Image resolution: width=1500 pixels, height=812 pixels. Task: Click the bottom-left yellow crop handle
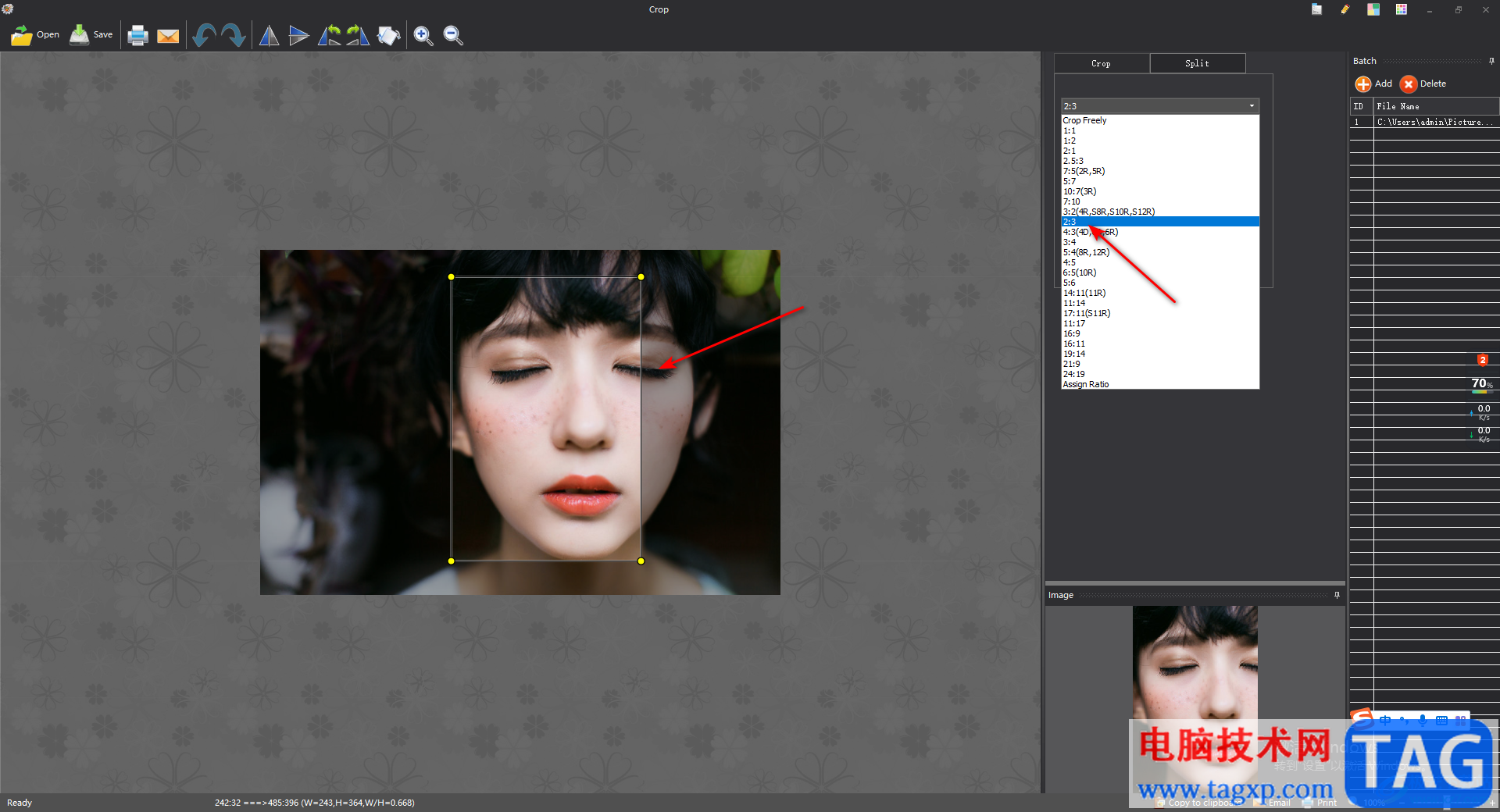tap(451, 561)
